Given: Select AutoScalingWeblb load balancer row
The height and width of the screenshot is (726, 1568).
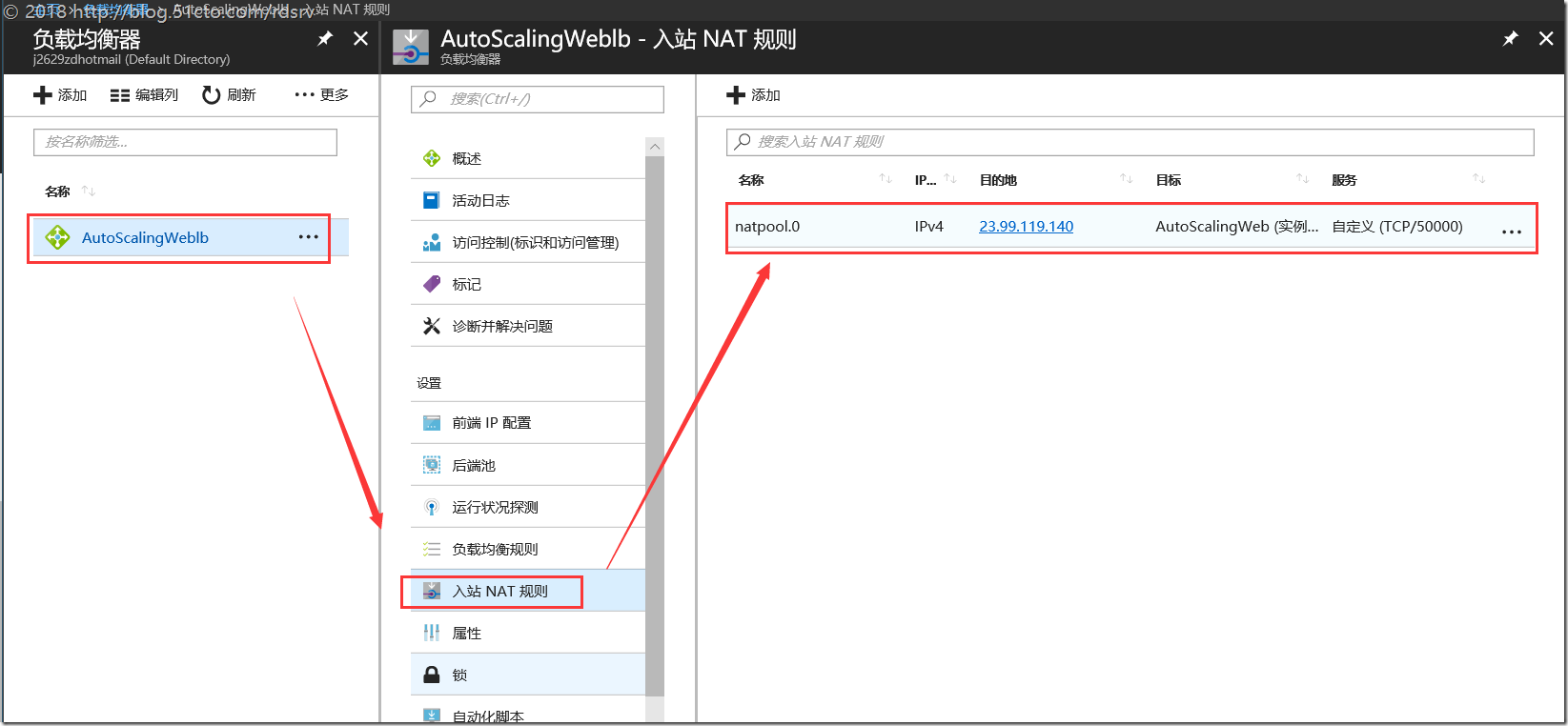Looking at the screenshot, I should [191, 238].
